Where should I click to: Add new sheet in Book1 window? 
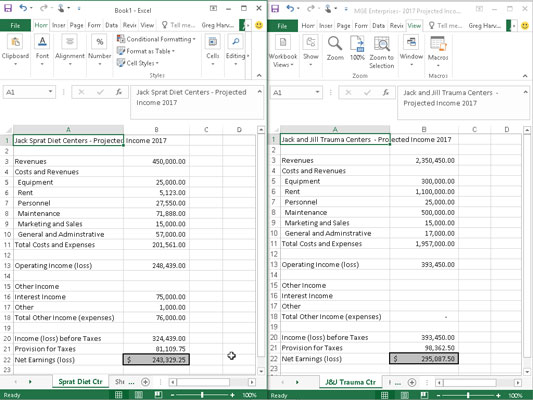[145, 382]
